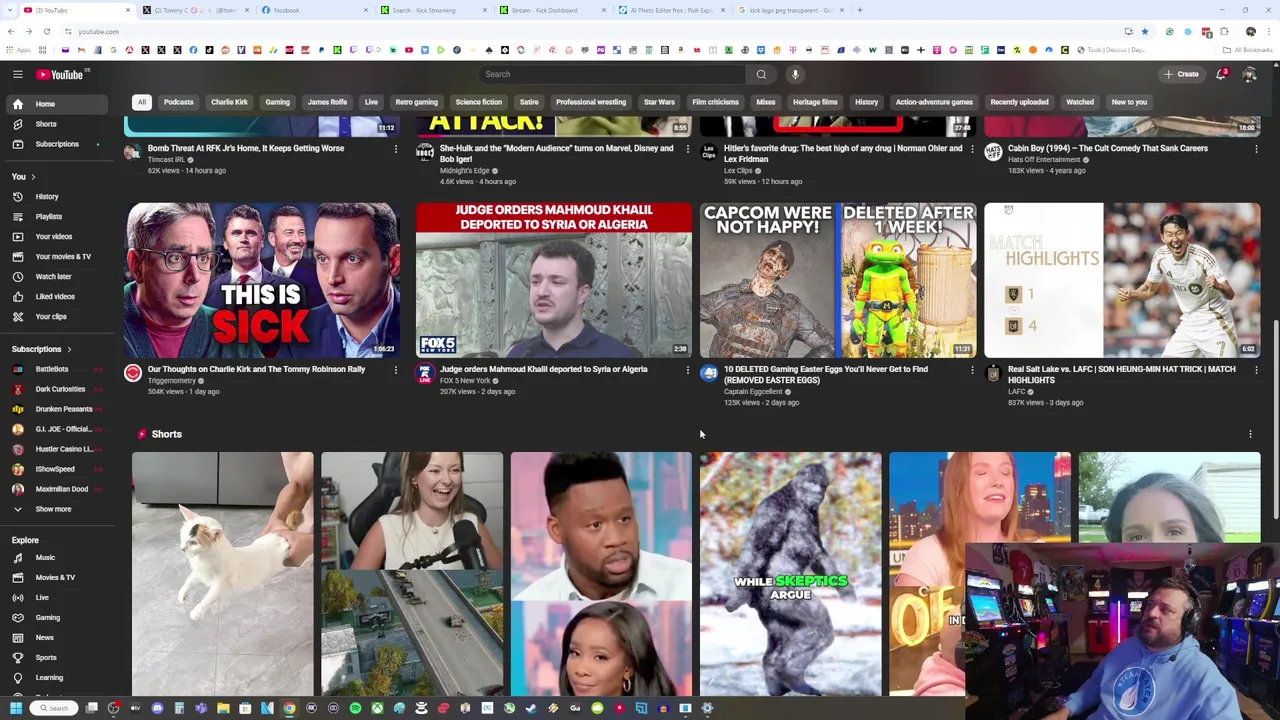Open Dark Curiosities channel subscription
The height and width of the screenshot is (720, 1280).
pyautogui.click(x=55, y=389)
